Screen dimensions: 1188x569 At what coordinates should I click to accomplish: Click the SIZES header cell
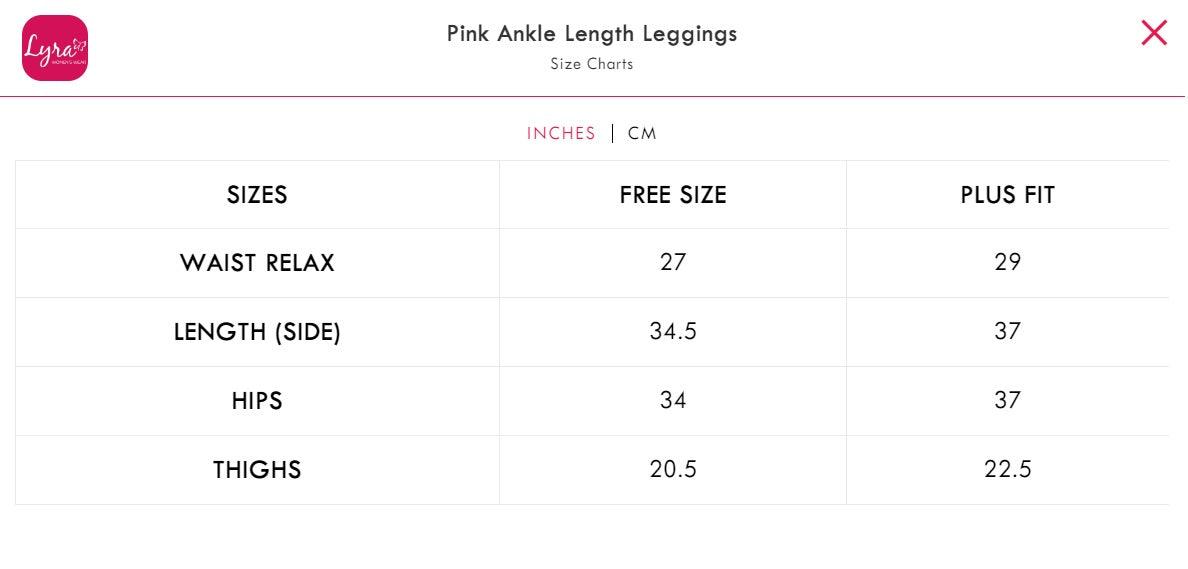(x=257, y=195)
